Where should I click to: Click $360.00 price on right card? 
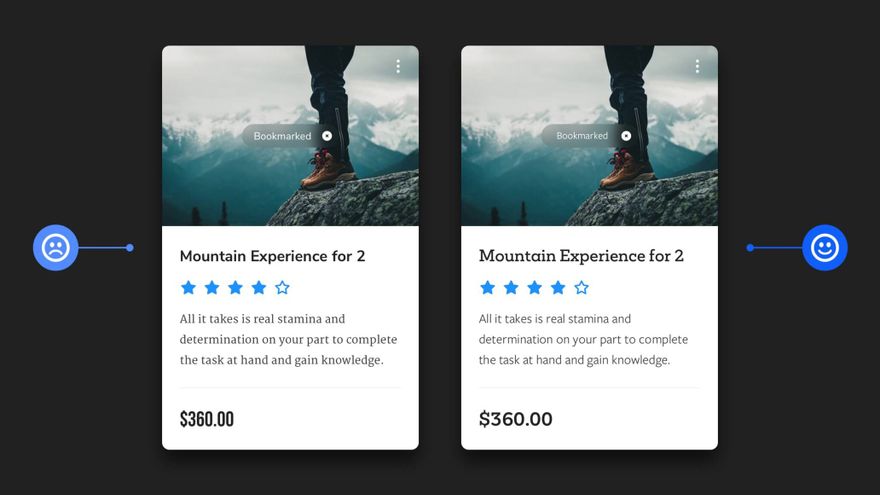point(515,419)
